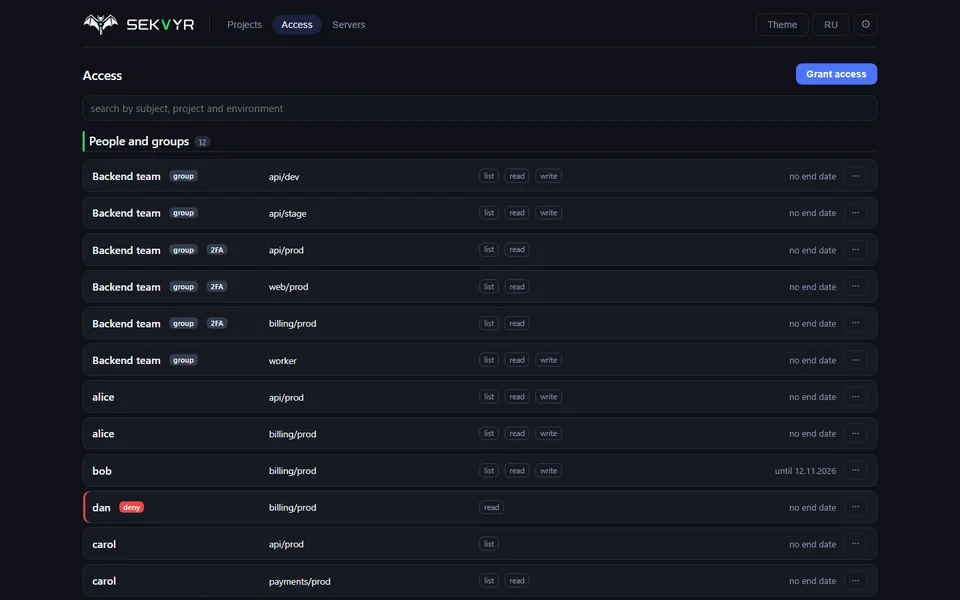Open the more-options menu for Backend team api/stage

[x=855, y=213]
